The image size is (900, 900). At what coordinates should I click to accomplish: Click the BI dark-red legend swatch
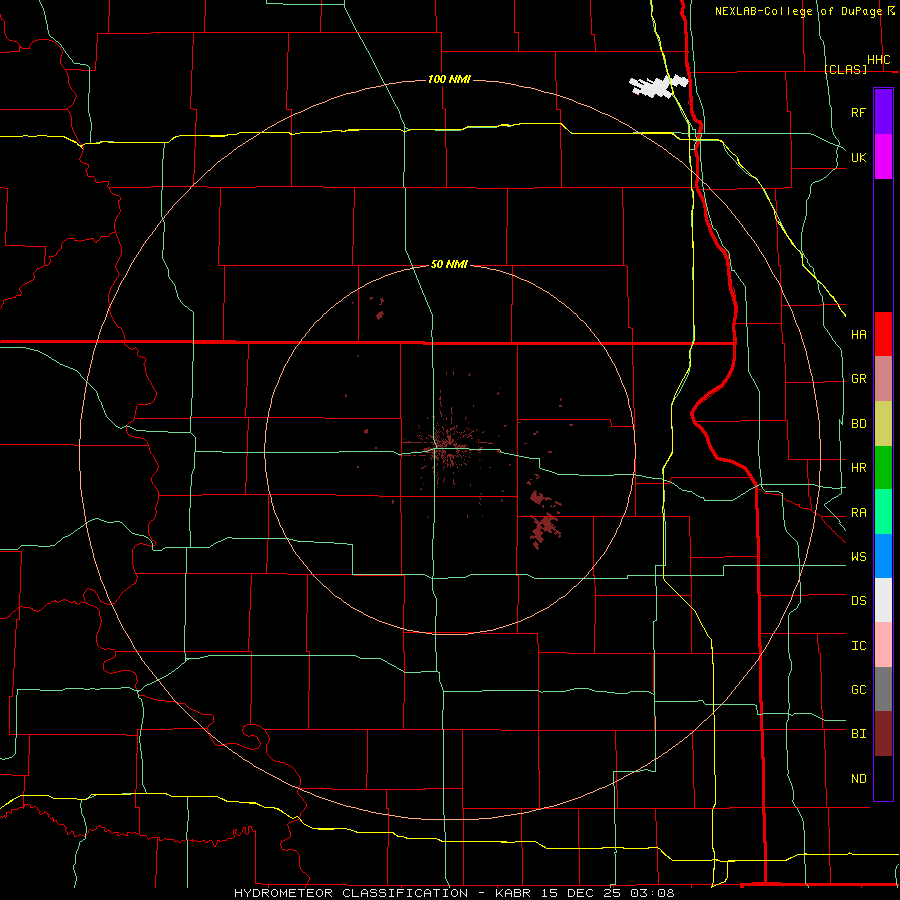point(883,734)
